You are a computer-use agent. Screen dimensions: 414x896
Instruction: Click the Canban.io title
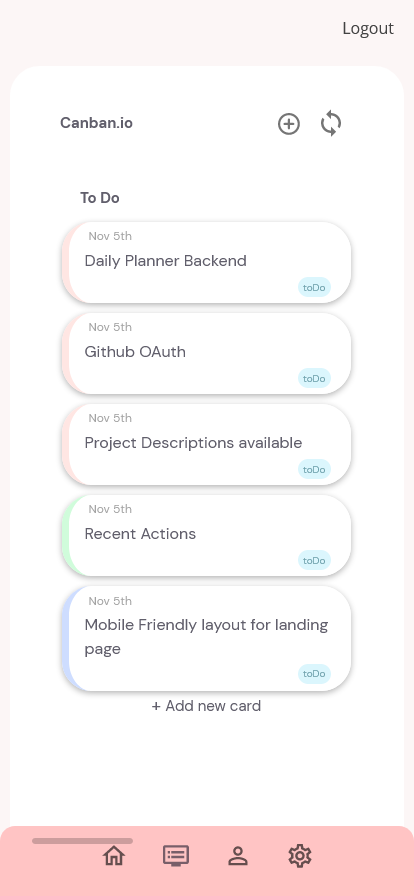point(96,123)
